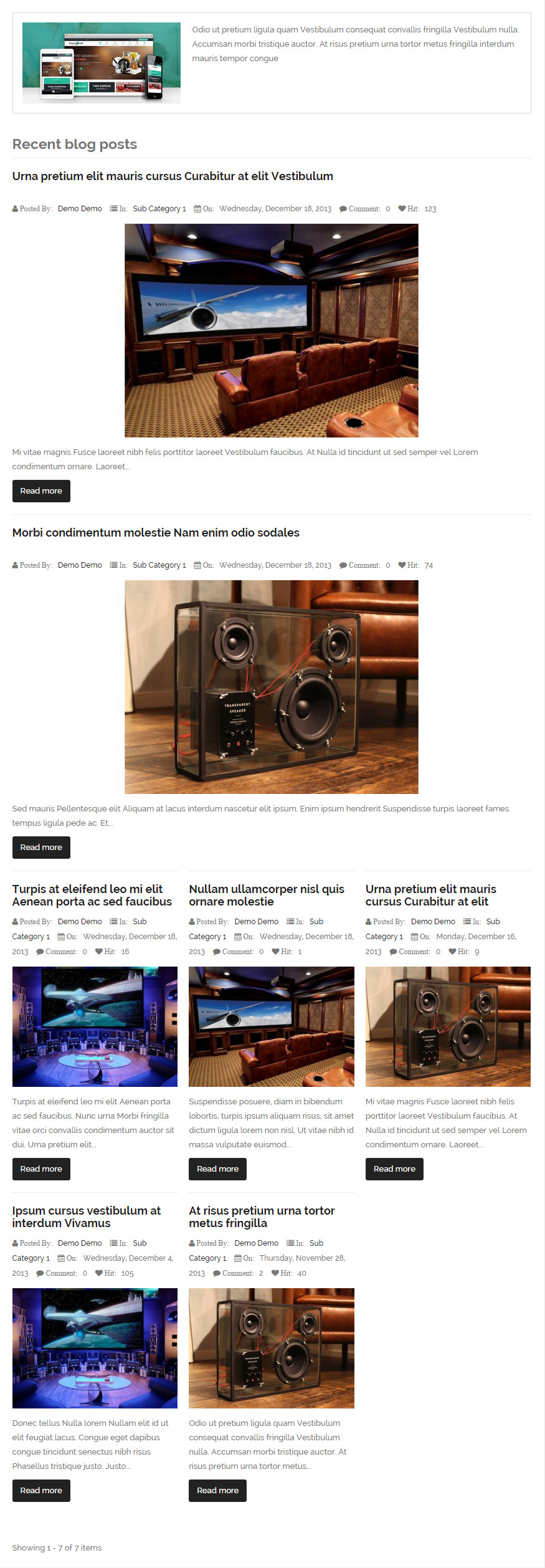Image resolution: width=545 pixels, height=1568 pixels.
Task: Open the large transparent speaker image
Action: tap(272, 687)
